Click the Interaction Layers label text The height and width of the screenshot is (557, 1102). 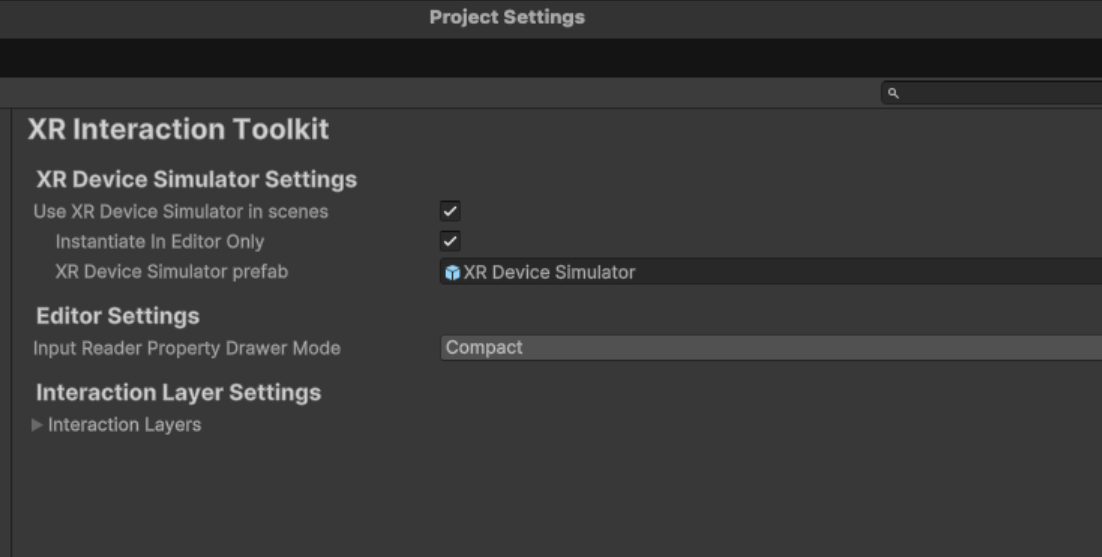pyautogui.click(x=124, y=424)
